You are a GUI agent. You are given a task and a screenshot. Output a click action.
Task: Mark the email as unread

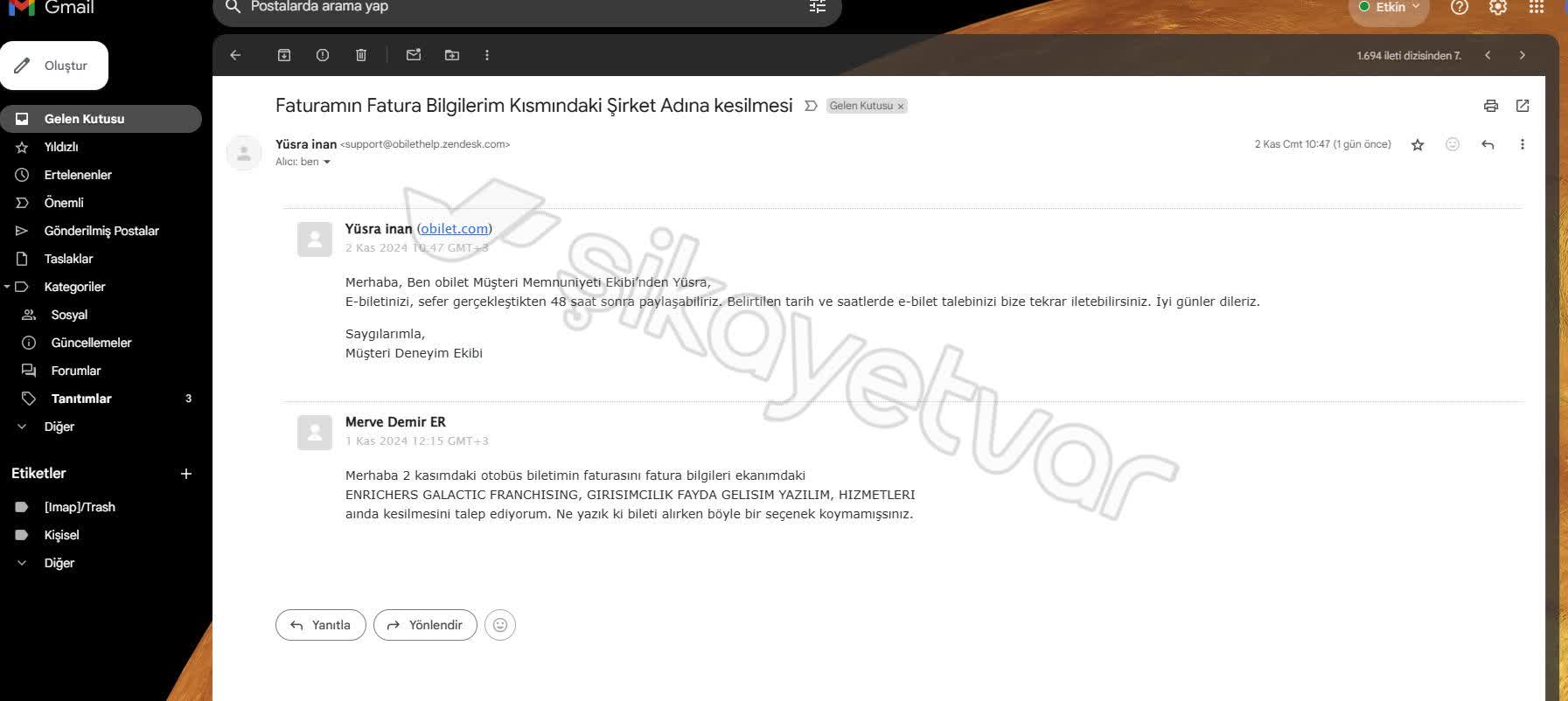(x=414, y=55)
